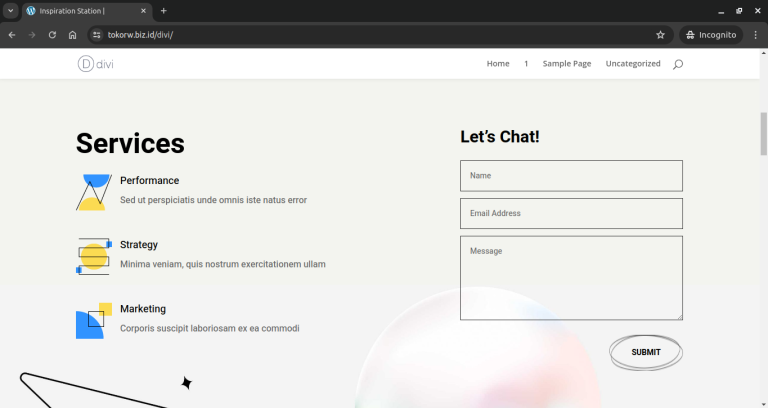Image resolution: width=768 pixels, height=408 pixels.
Task: Go back with browser back arrow
Action: point(12,35)
